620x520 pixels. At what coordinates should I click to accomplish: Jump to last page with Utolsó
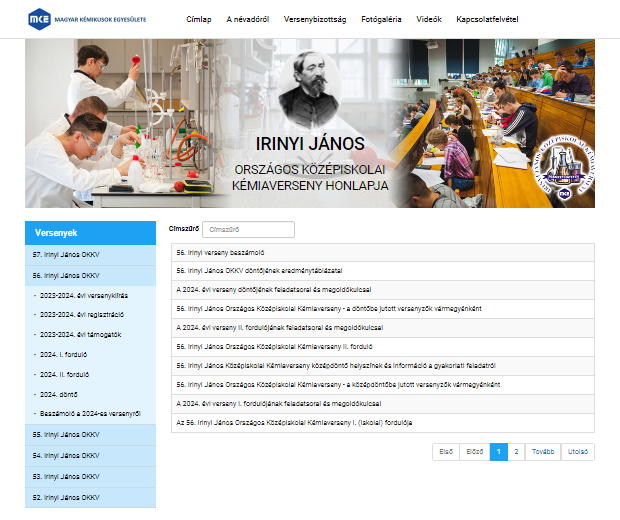(578, 452)
